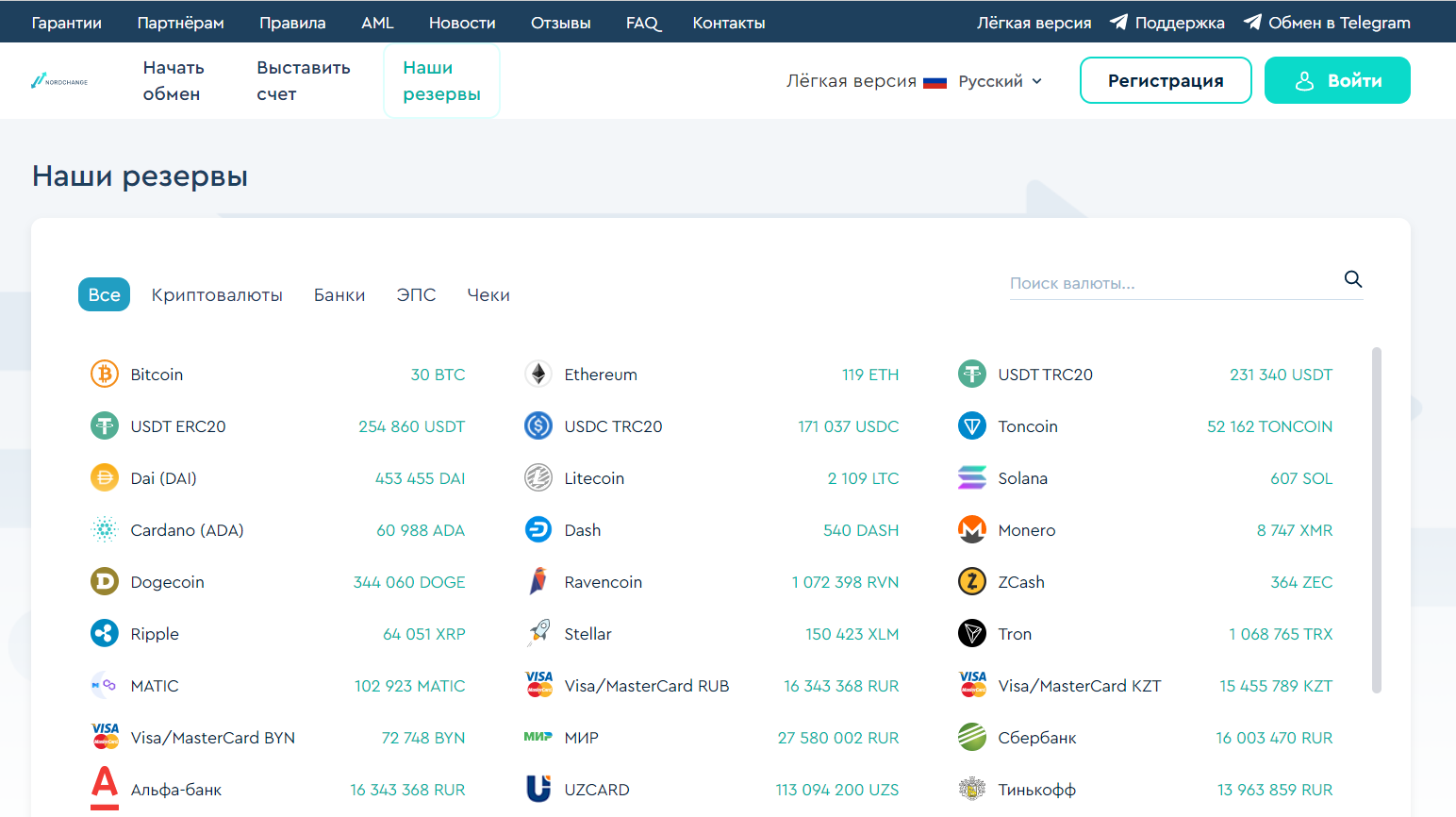Image resolution: width=1456 pixels, height=817 pixels.
Task: Click the МИР payment system icon
Action: [538, 737]
